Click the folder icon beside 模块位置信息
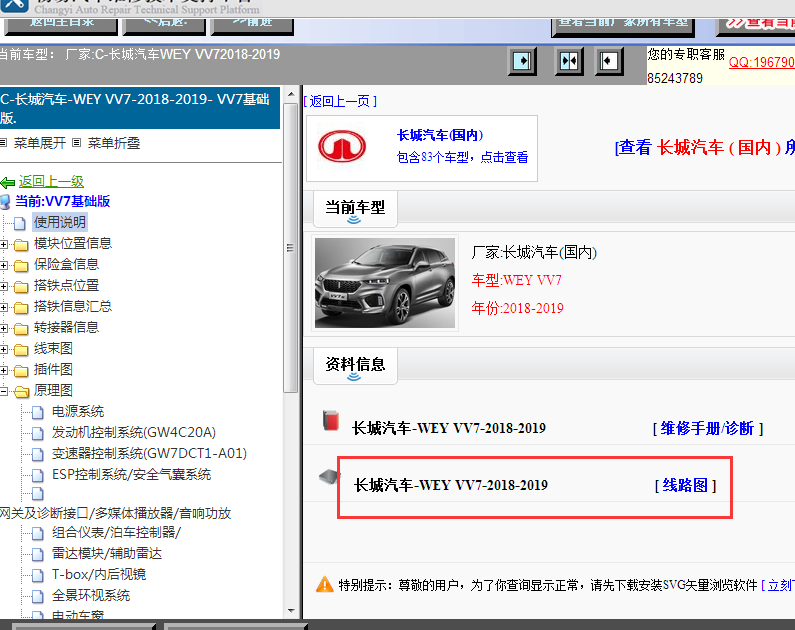This screenshot has height=630, width=795. click(21, 245)
